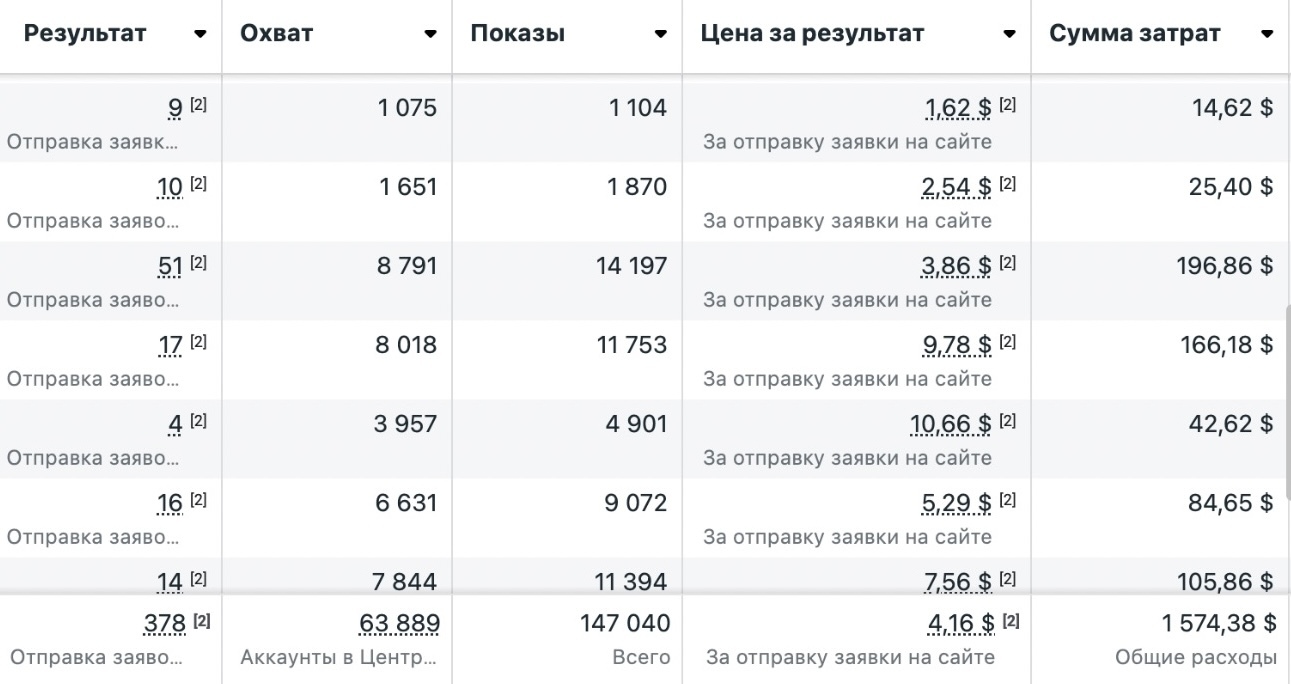Click the Сумма затрат column header label
This screenshot has width=1291, height=684.
coord(1135,33)
